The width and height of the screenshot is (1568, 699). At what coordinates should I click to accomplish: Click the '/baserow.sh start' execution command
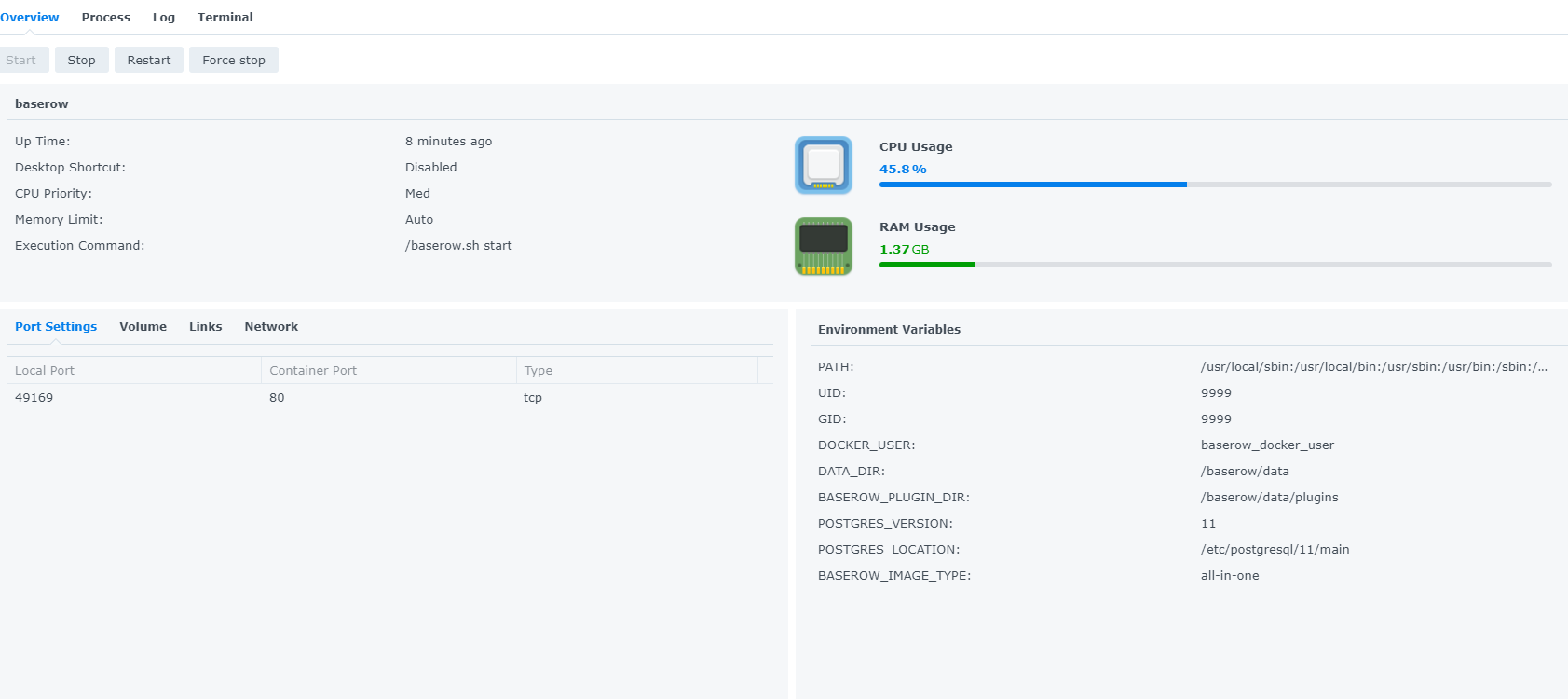[458, 245]
